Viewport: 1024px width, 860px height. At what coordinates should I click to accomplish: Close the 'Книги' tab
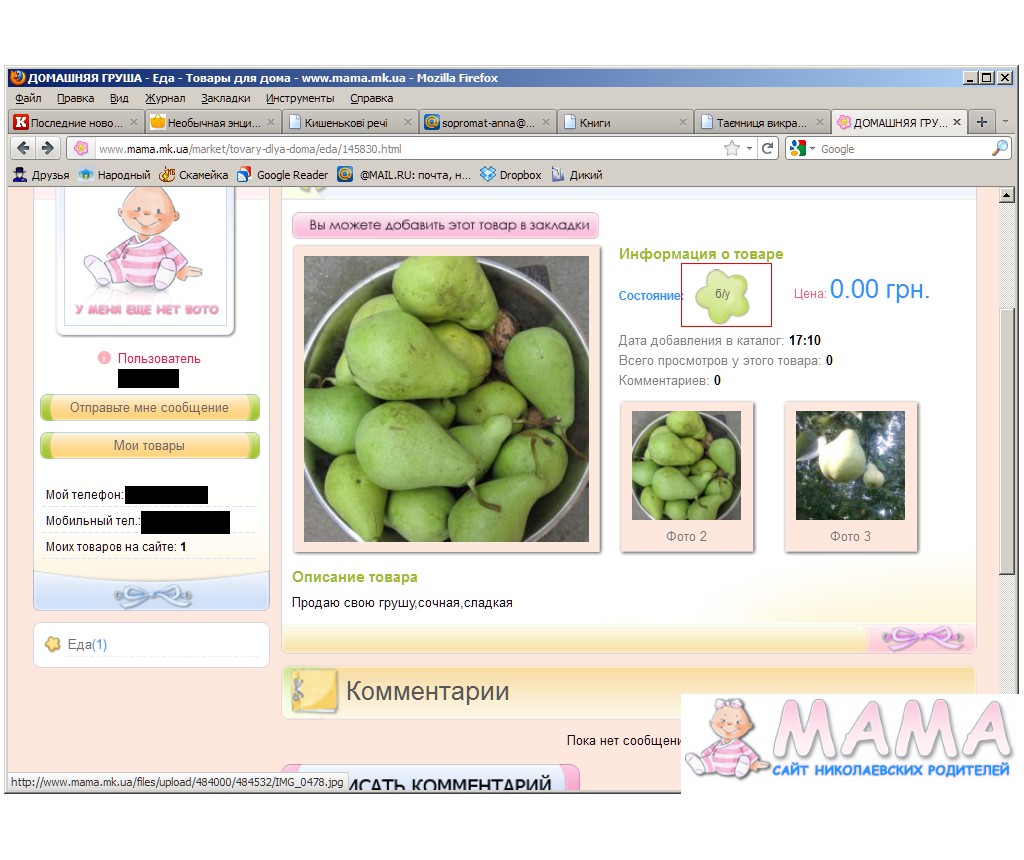pos(683,122)
